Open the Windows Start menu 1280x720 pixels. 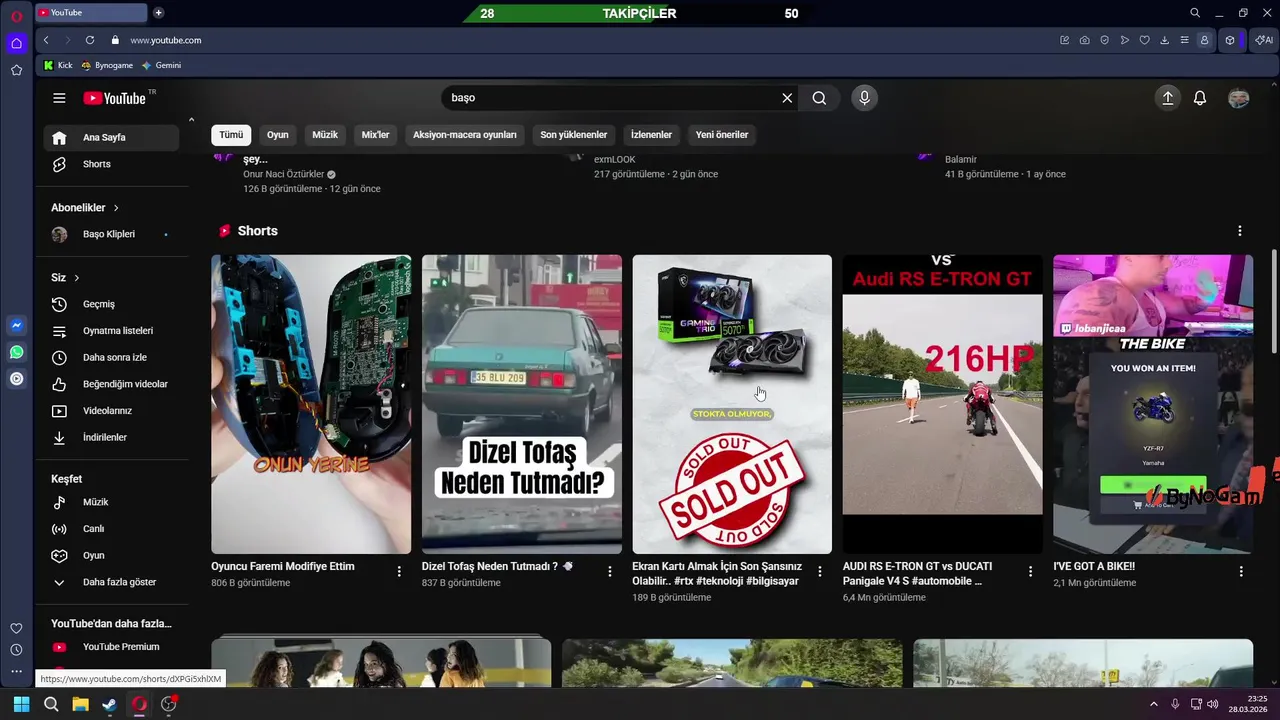(21, 704)
